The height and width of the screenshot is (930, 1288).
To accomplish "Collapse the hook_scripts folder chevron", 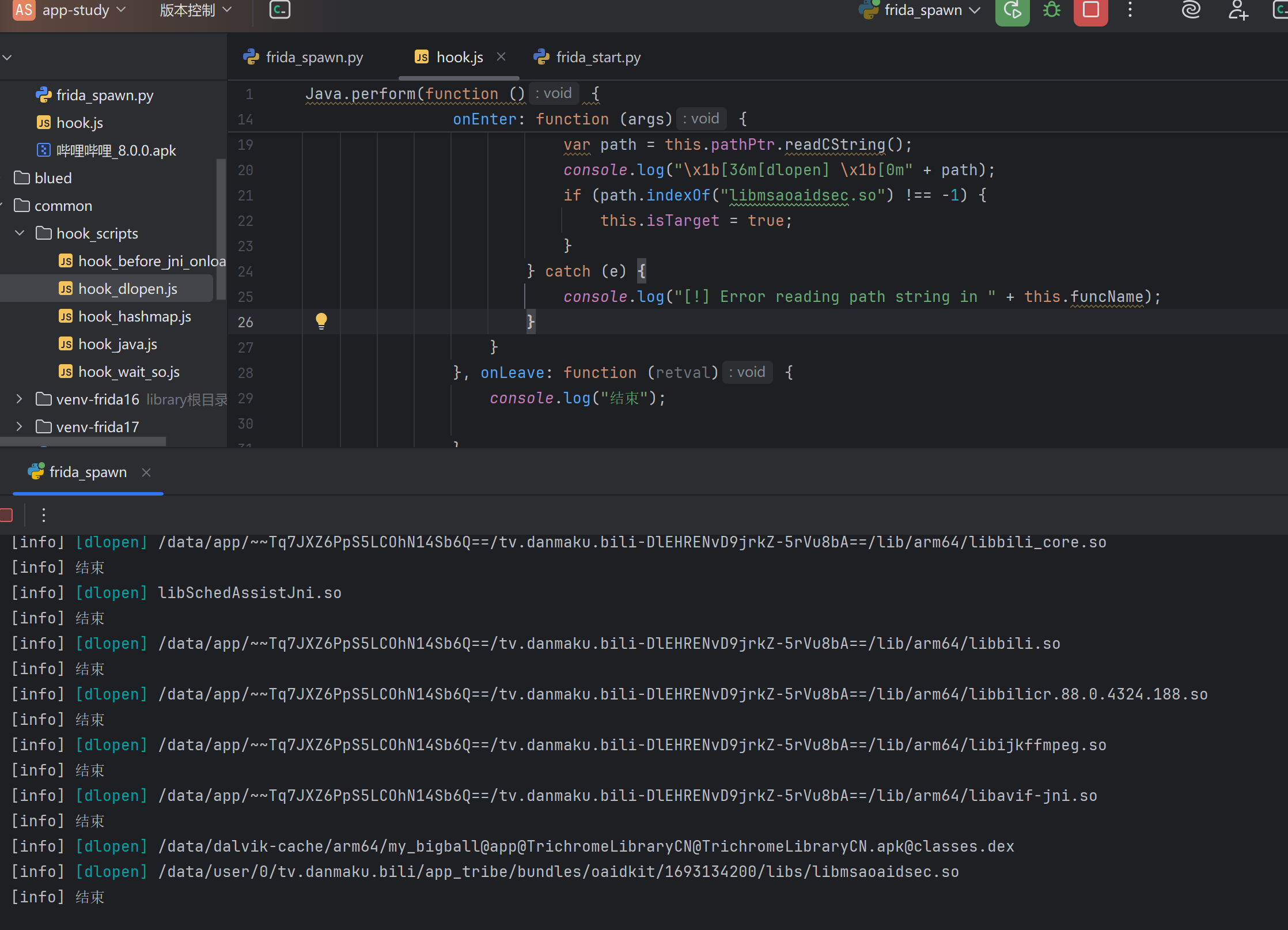I will pos(20,233).
